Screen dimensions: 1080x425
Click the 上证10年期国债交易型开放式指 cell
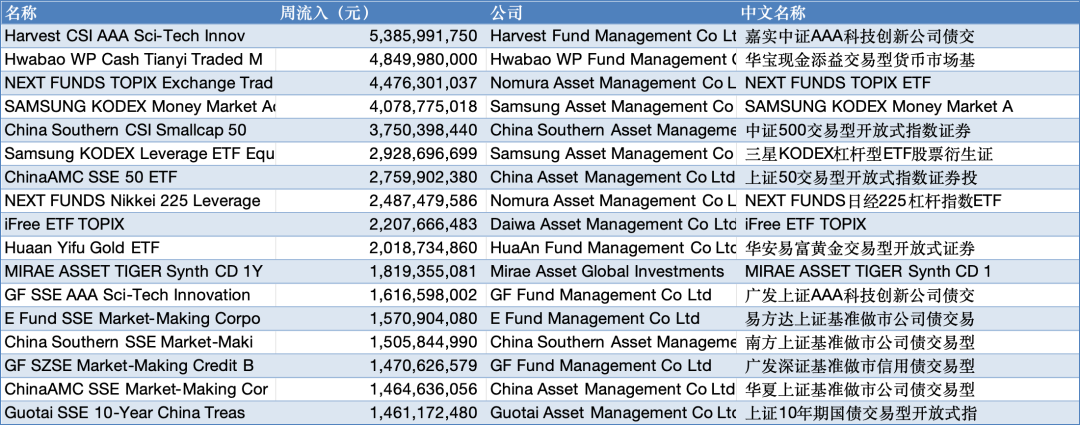pos(908,413)
